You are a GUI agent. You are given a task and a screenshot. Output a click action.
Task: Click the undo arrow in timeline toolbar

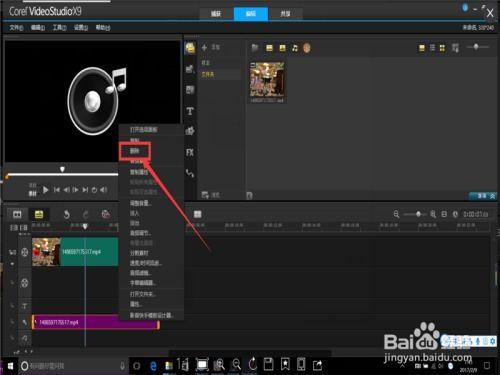pyautogui.click(x=67, y=214)
